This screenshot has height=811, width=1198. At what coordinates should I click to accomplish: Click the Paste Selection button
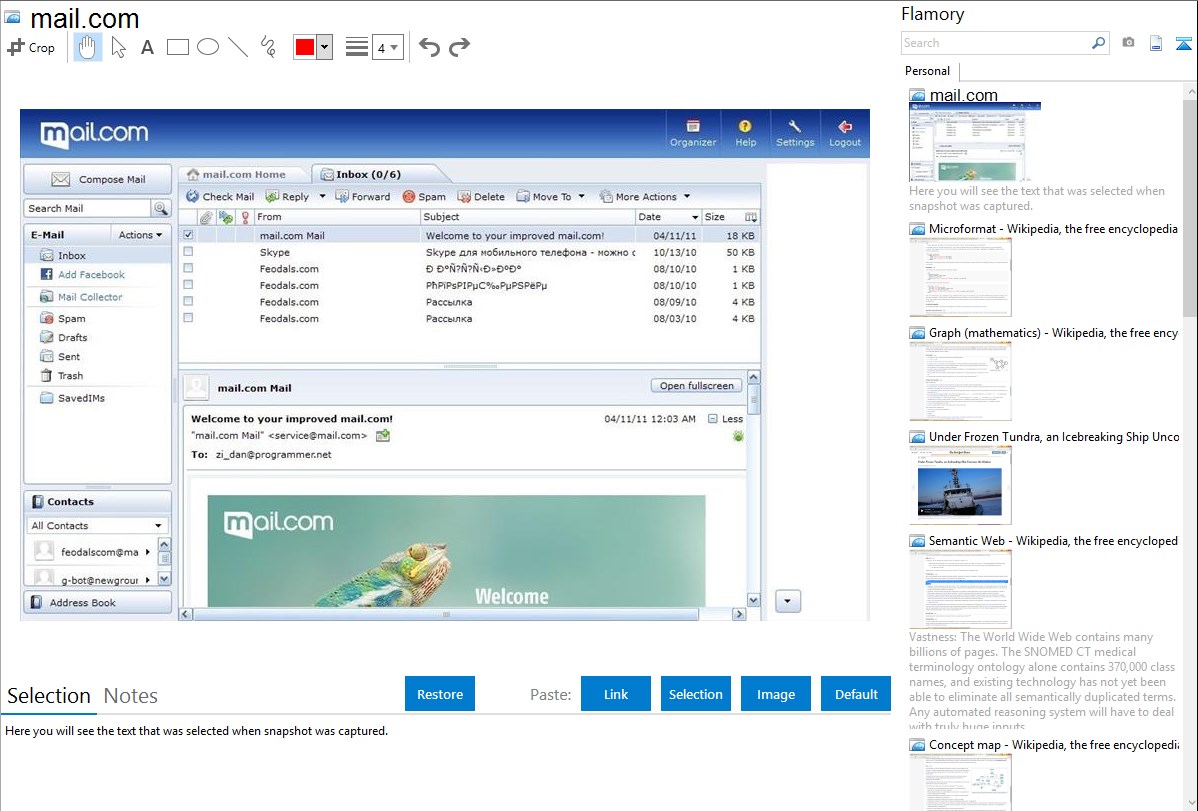(x=695, y=694)
